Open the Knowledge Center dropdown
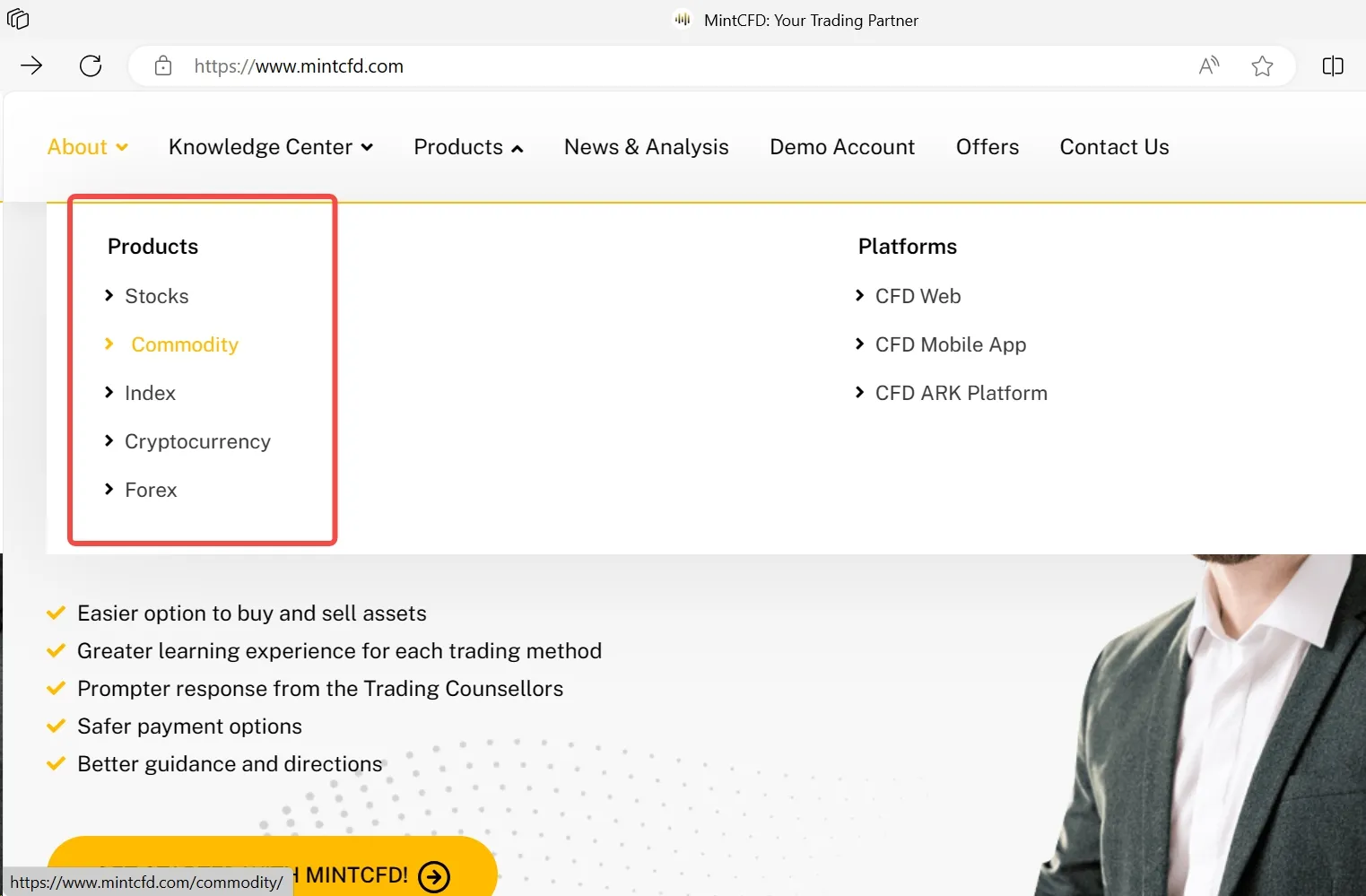 (x=271, y=147)
